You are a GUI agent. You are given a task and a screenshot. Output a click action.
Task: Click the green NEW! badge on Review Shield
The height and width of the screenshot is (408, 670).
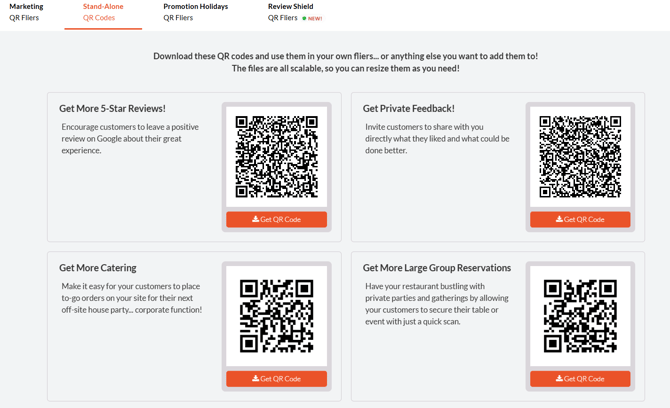[x=313, y=18]
